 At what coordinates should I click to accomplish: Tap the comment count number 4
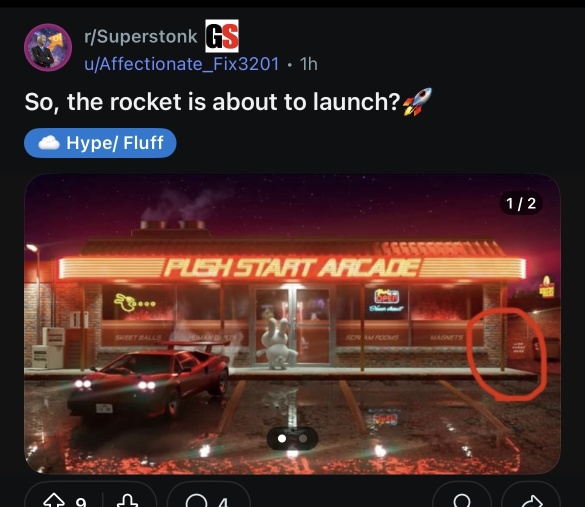223,503
